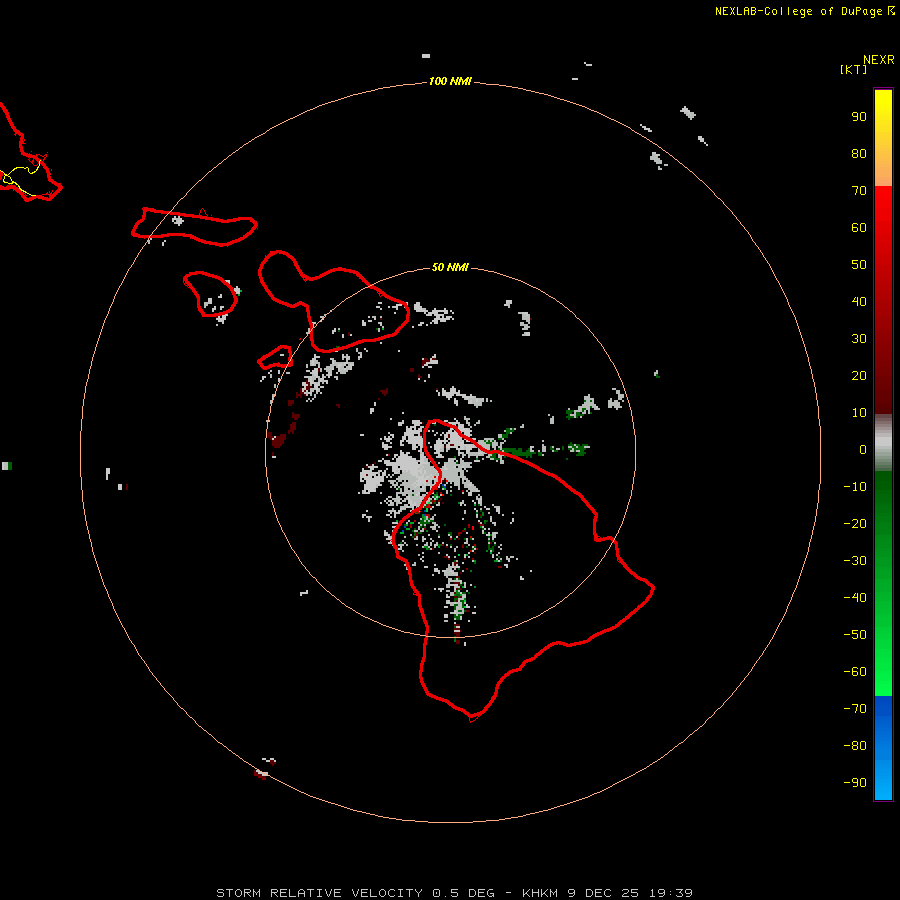Click the -70 value on the velocity scale
This screenshot has width=900, height=900.
[855, 709]
